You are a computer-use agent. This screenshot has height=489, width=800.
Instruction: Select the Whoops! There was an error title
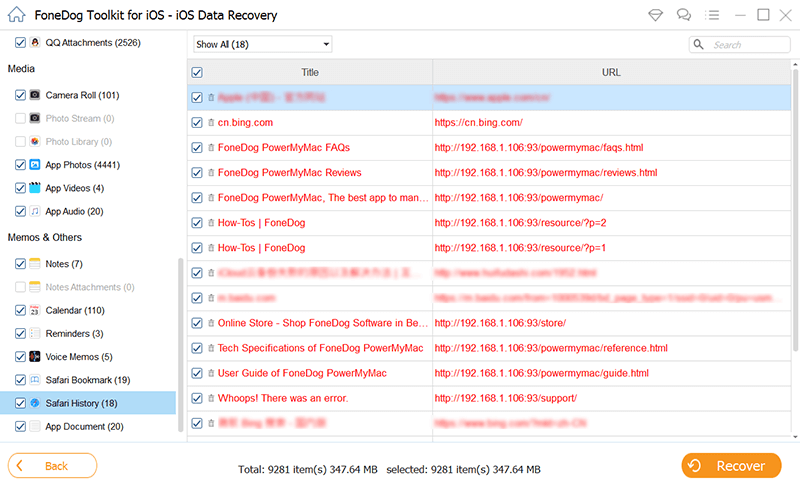click(x=283, y=398)
